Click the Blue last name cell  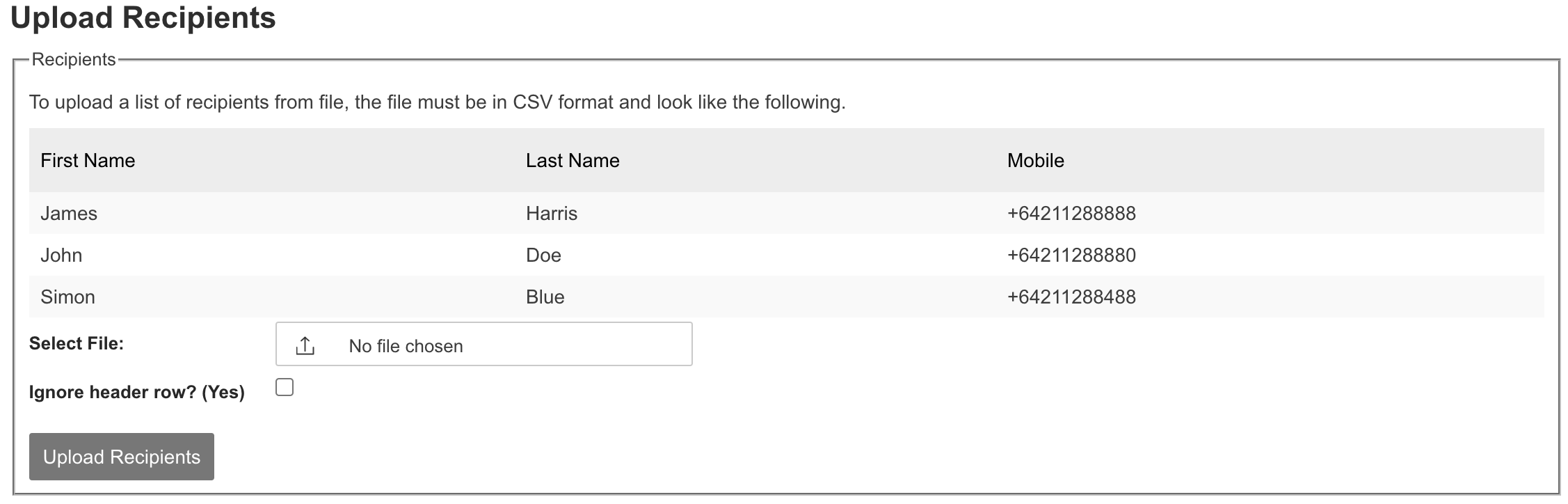(545, 297)
